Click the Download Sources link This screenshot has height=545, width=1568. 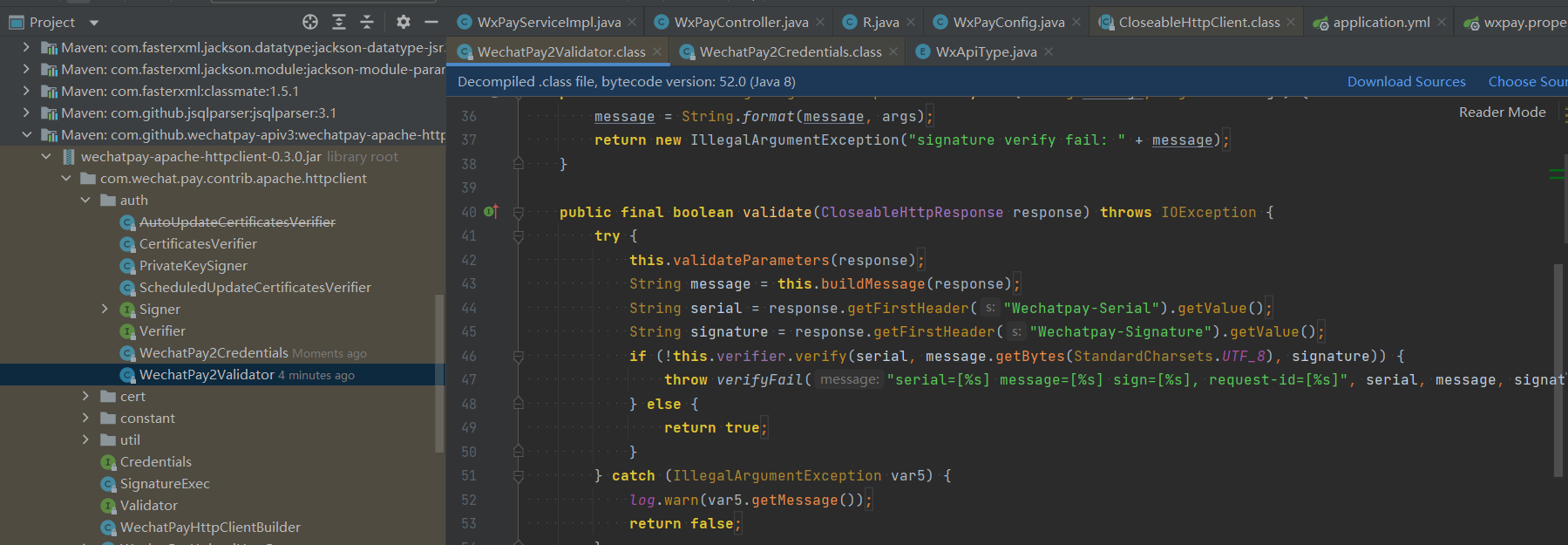[1406, 82]
